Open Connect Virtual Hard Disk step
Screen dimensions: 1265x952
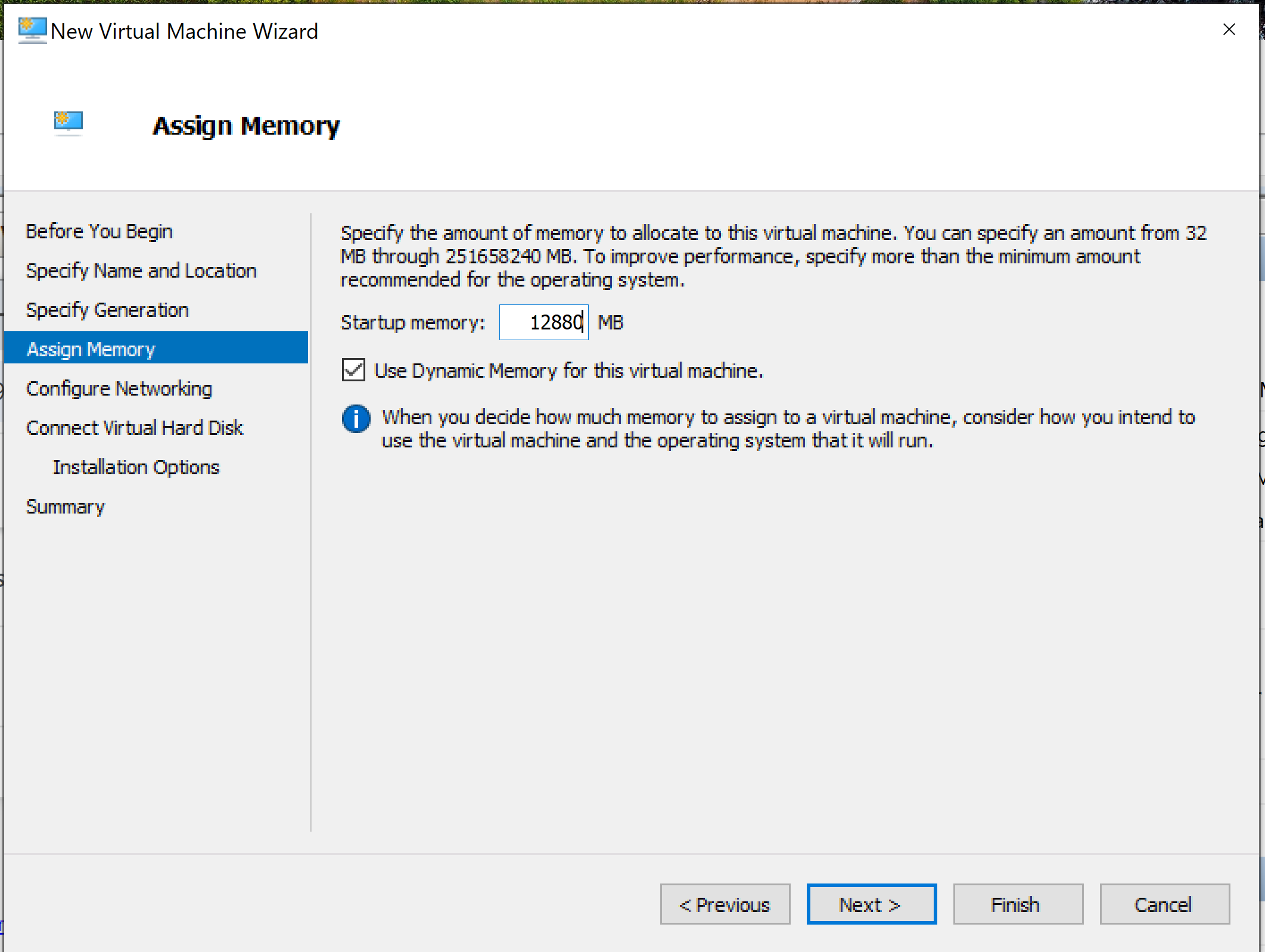[x=135, y=428]
